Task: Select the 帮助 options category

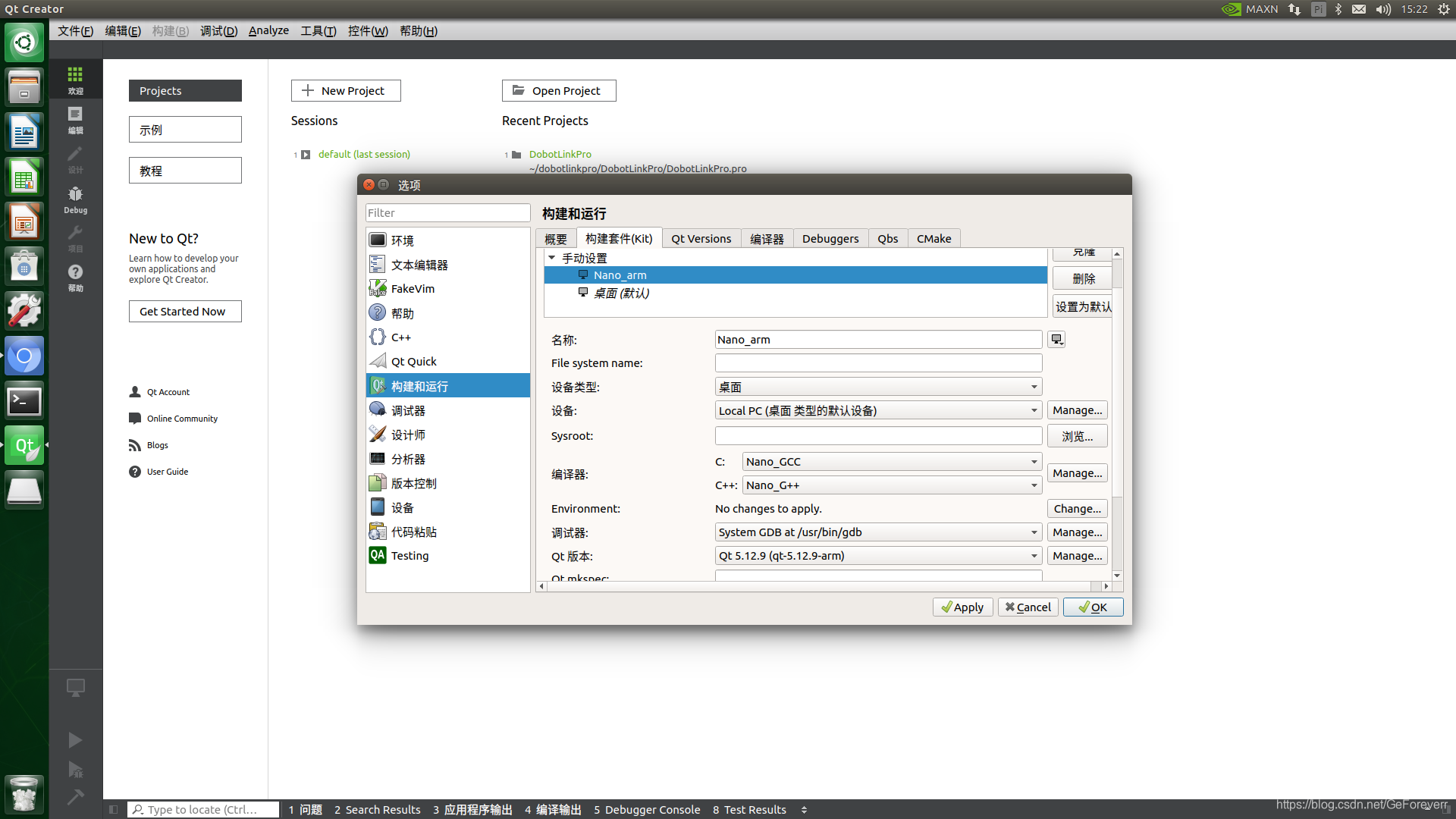Action: tap(448, 313)
